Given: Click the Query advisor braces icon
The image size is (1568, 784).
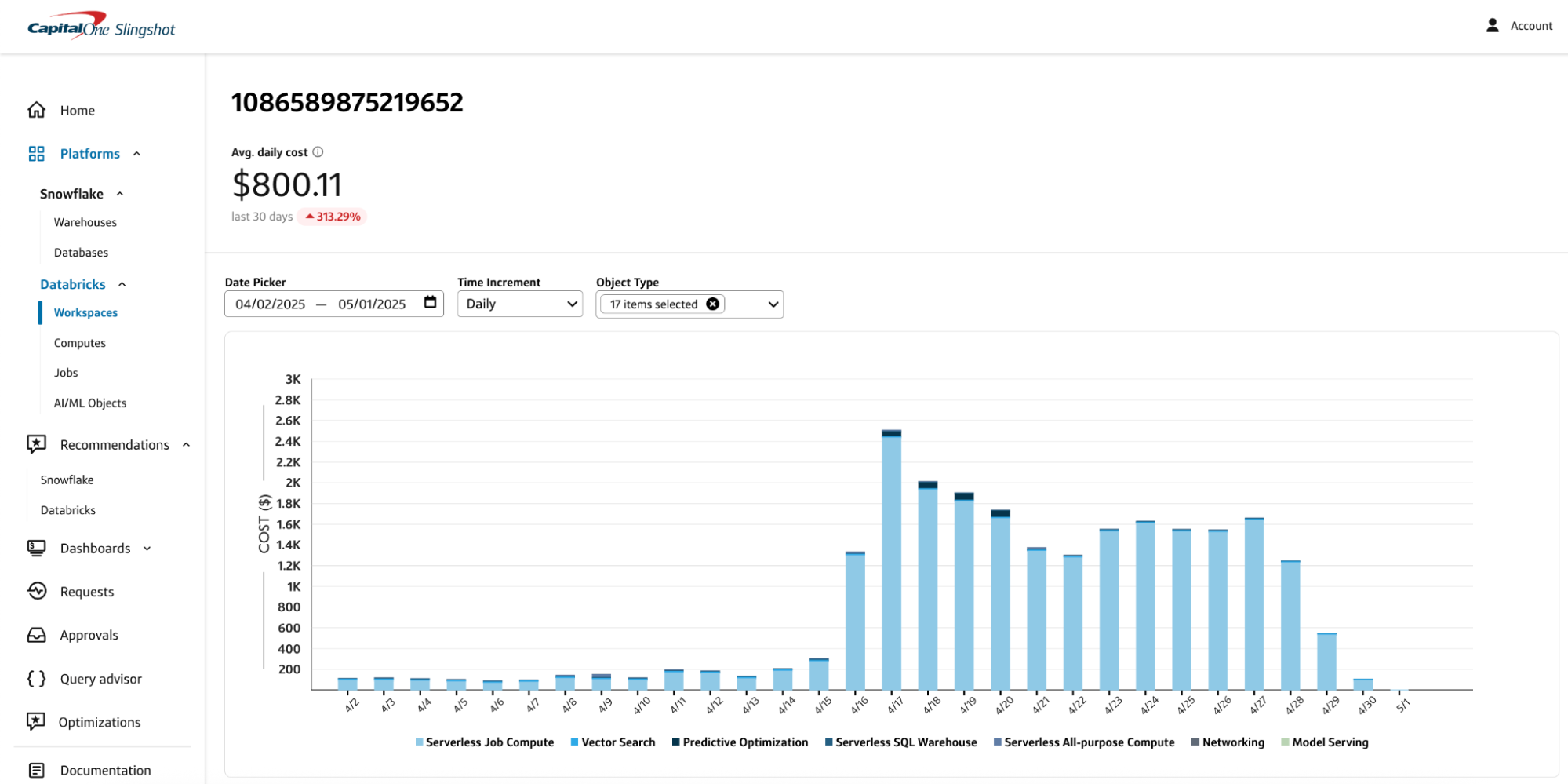Looking at the screenshot, I should pos(37,679).
